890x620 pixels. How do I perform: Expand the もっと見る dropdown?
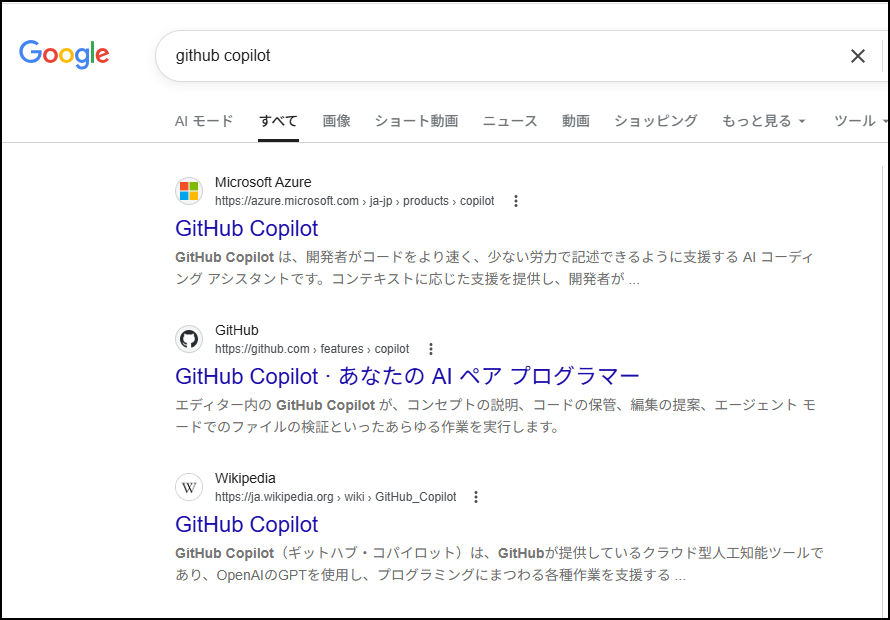[763, 121]
